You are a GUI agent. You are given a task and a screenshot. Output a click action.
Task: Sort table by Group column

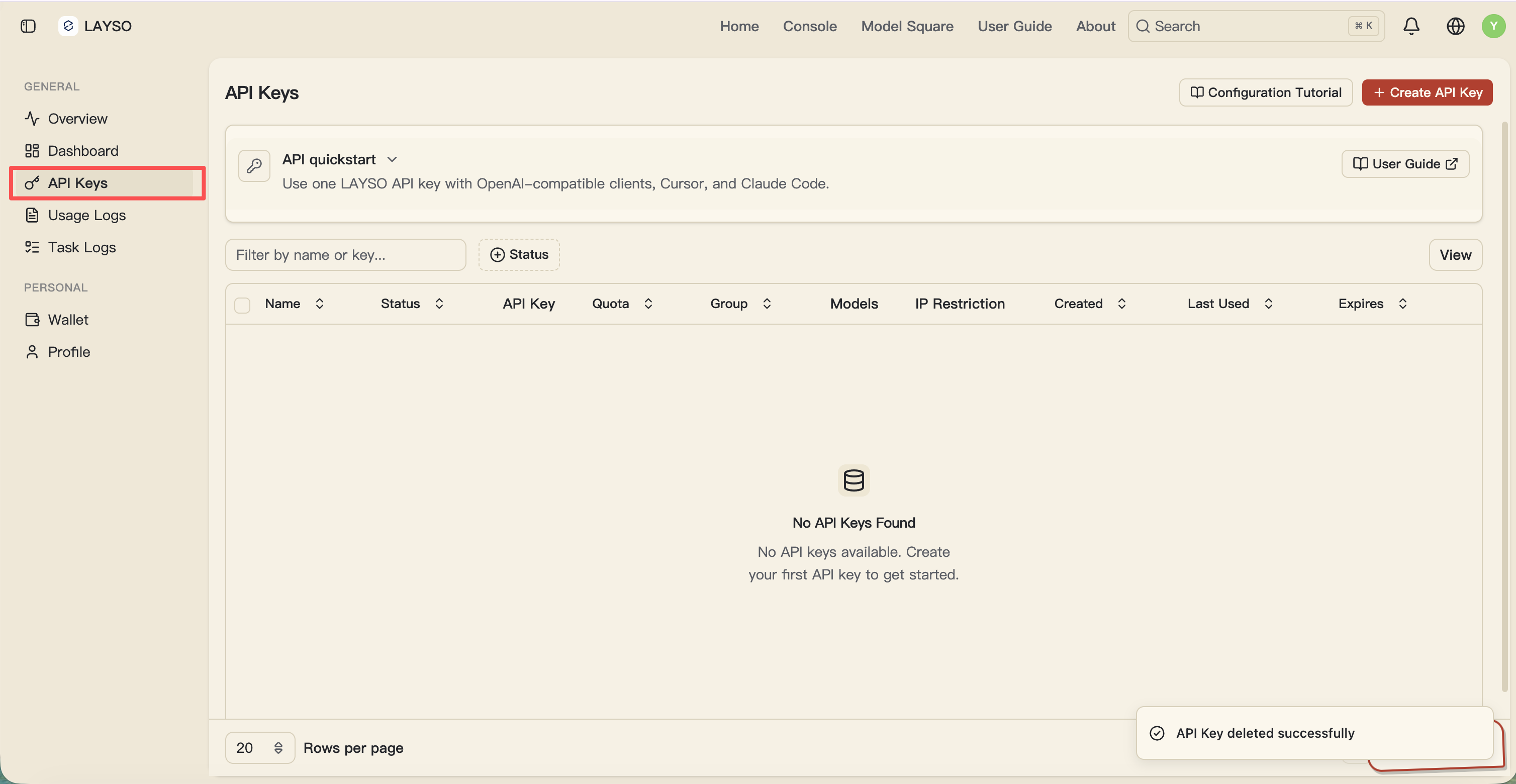740,304
